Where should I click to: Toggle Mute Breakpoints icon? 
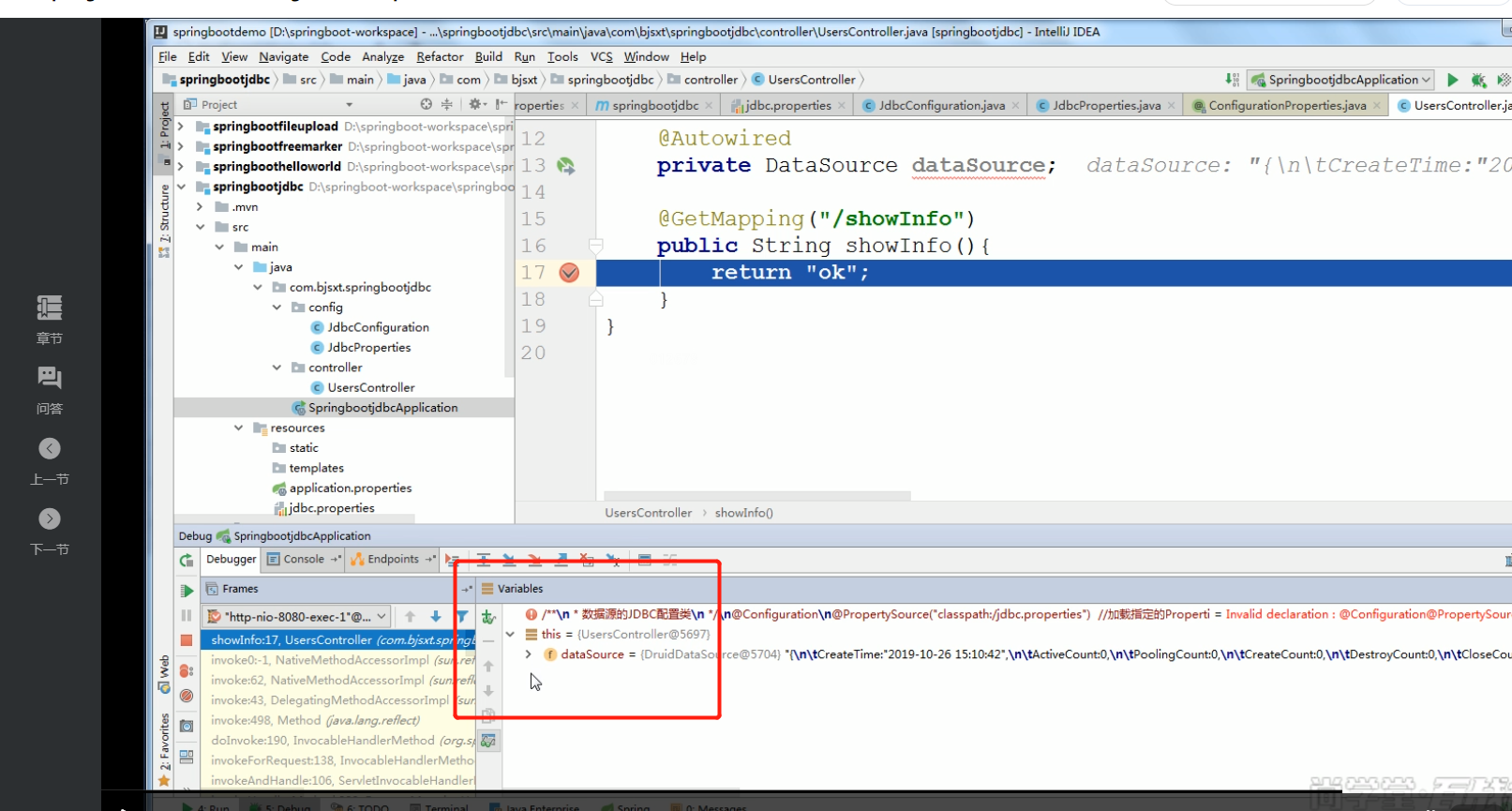[x=187, y=696]
